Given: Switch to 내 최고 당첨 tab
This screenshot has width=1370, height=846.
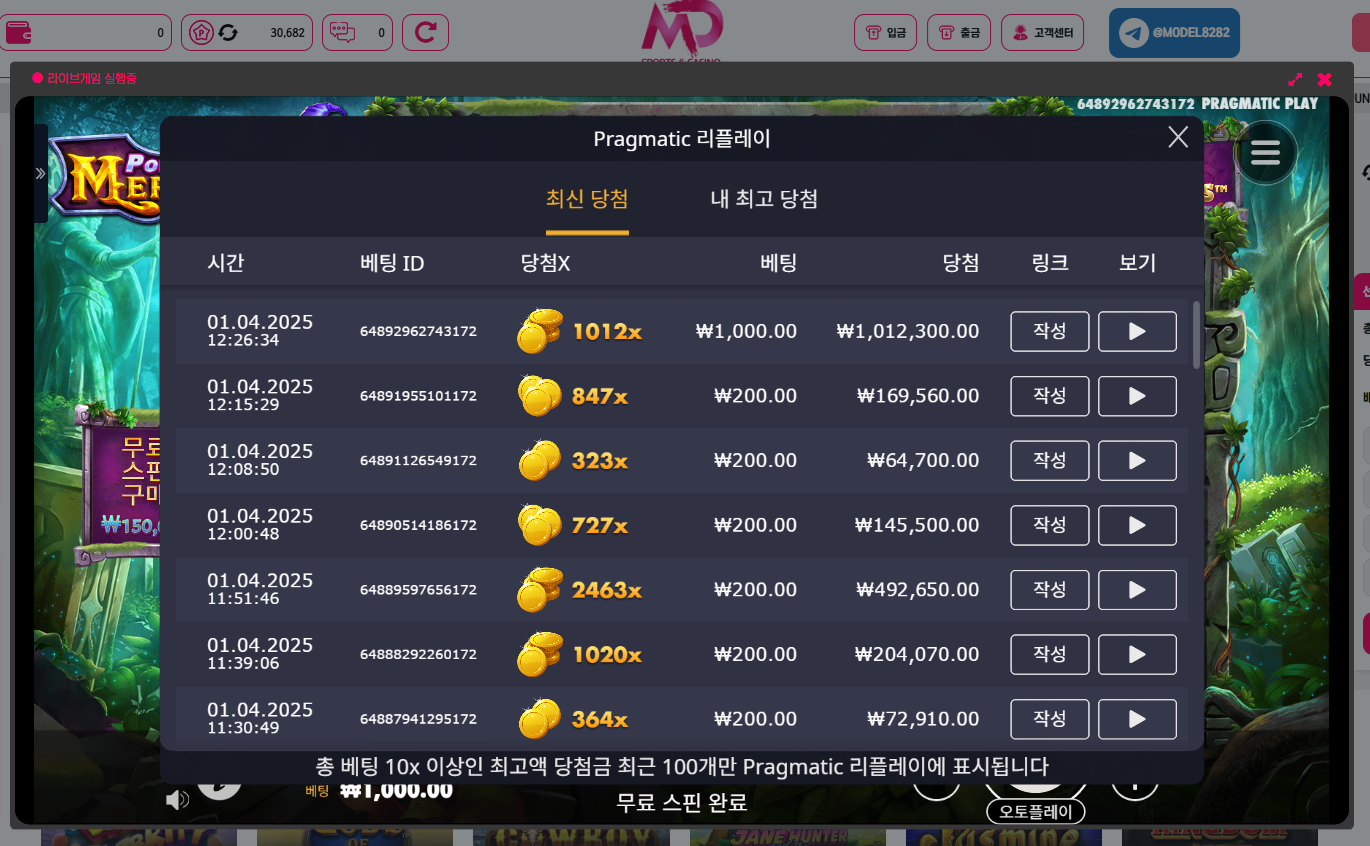Looking at the screenshot, I should 764,199.
